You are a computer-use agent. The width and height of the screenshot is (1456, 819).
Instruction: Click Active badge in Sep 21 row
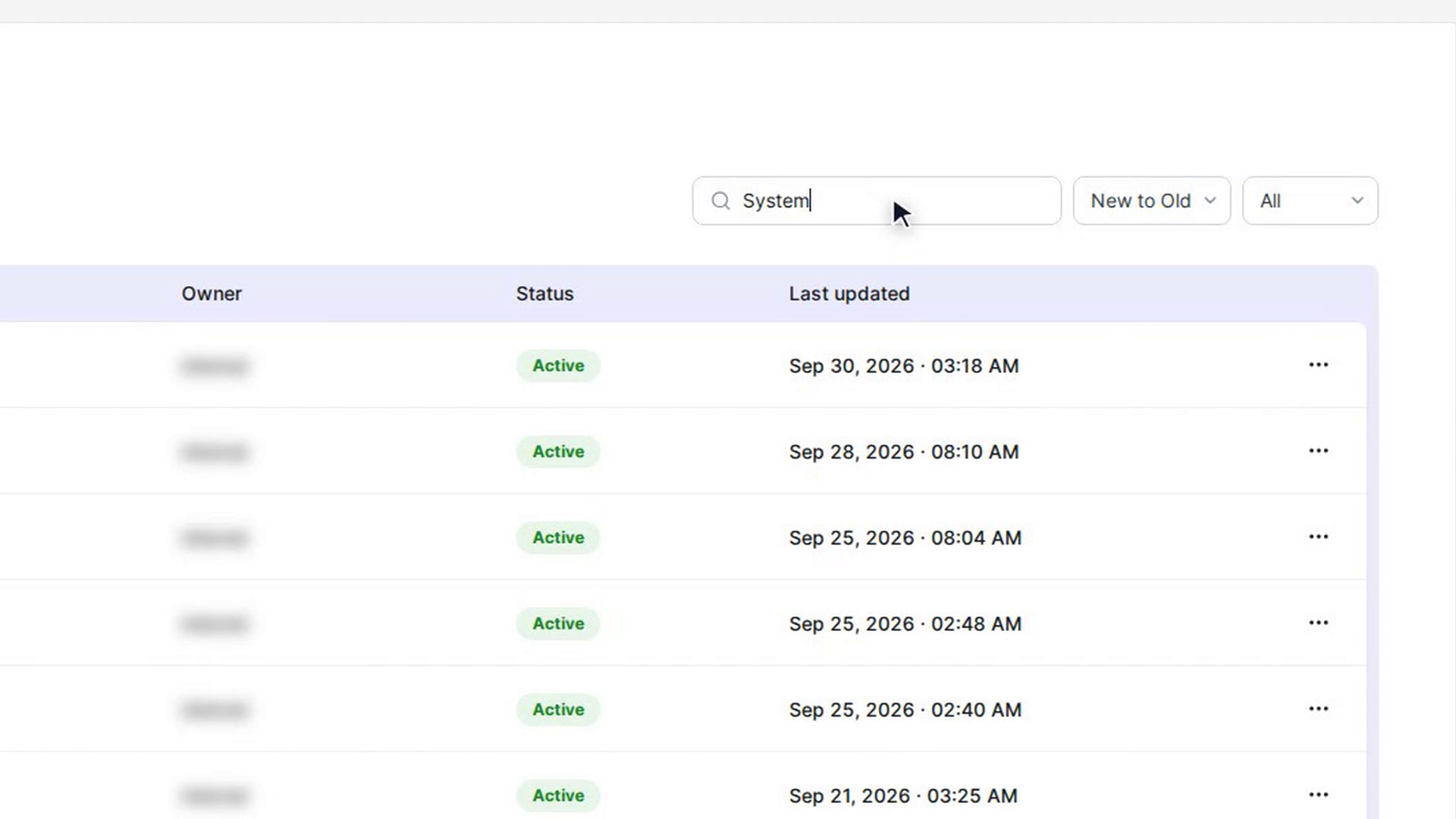pos(558,795)
